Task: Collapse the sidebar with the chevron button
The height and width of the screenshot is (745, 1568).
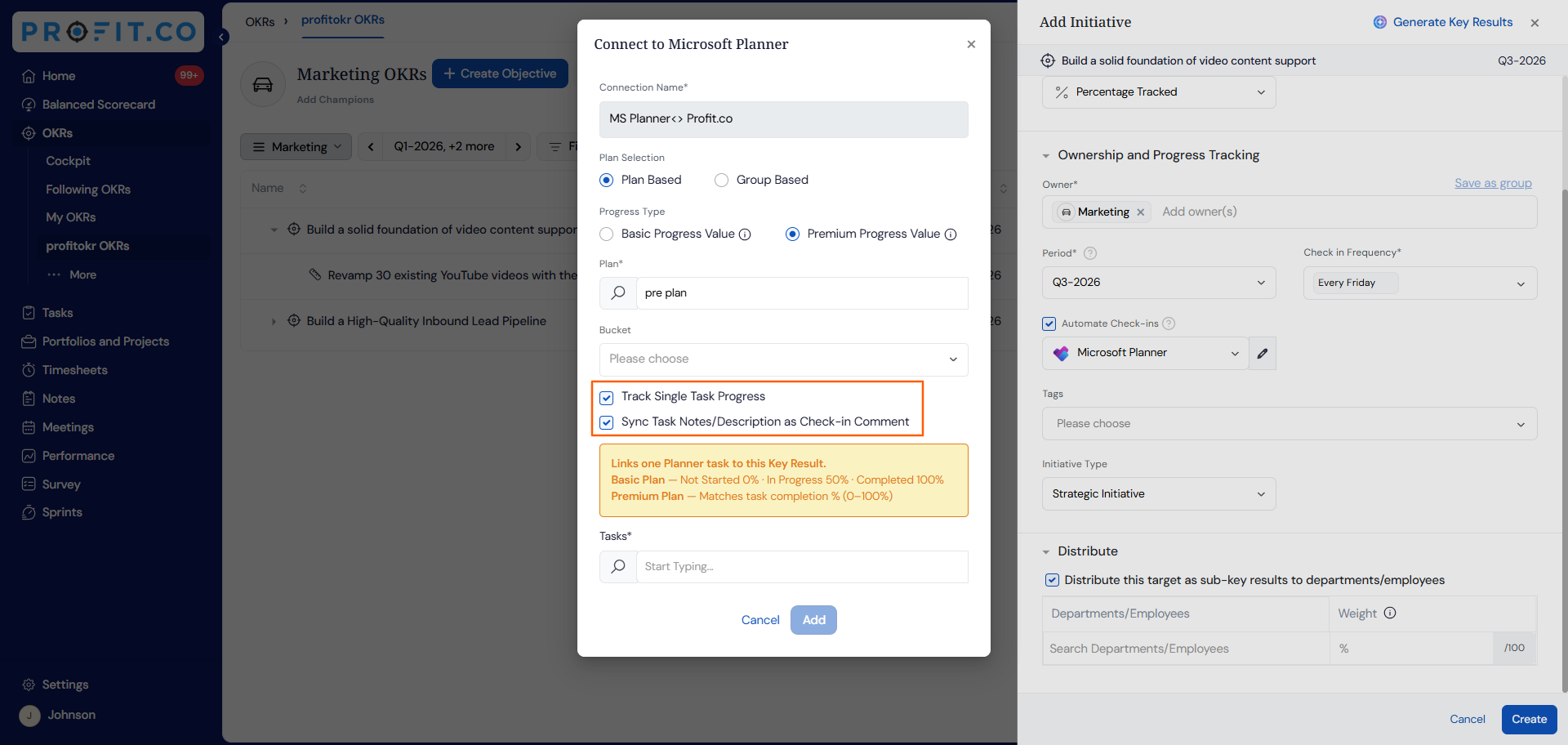Action: 222,37
